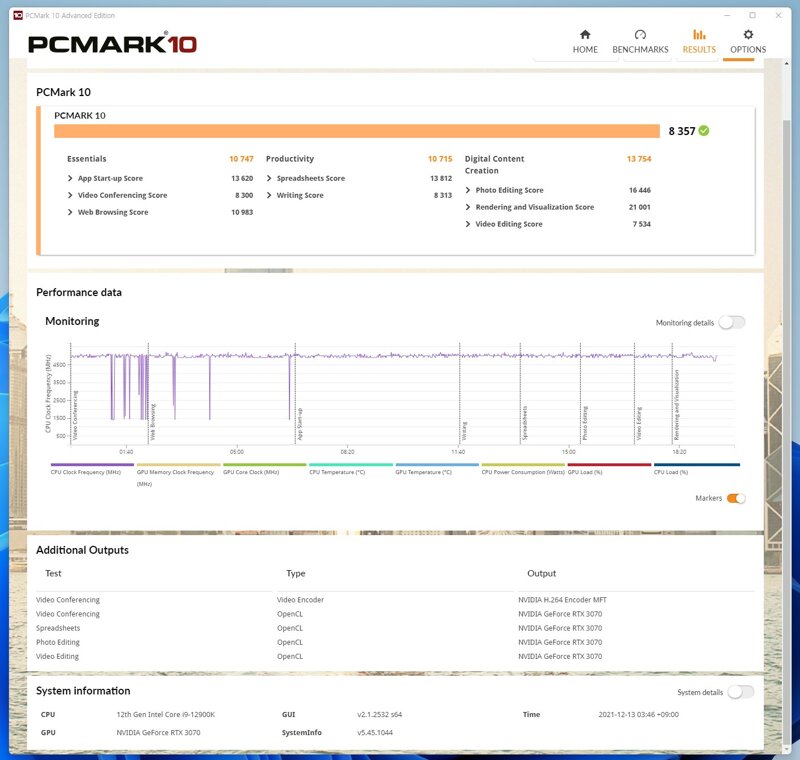This screenshot has width=800, height=760.
Task: Go to the HOME section
Action: coord(585,42)
